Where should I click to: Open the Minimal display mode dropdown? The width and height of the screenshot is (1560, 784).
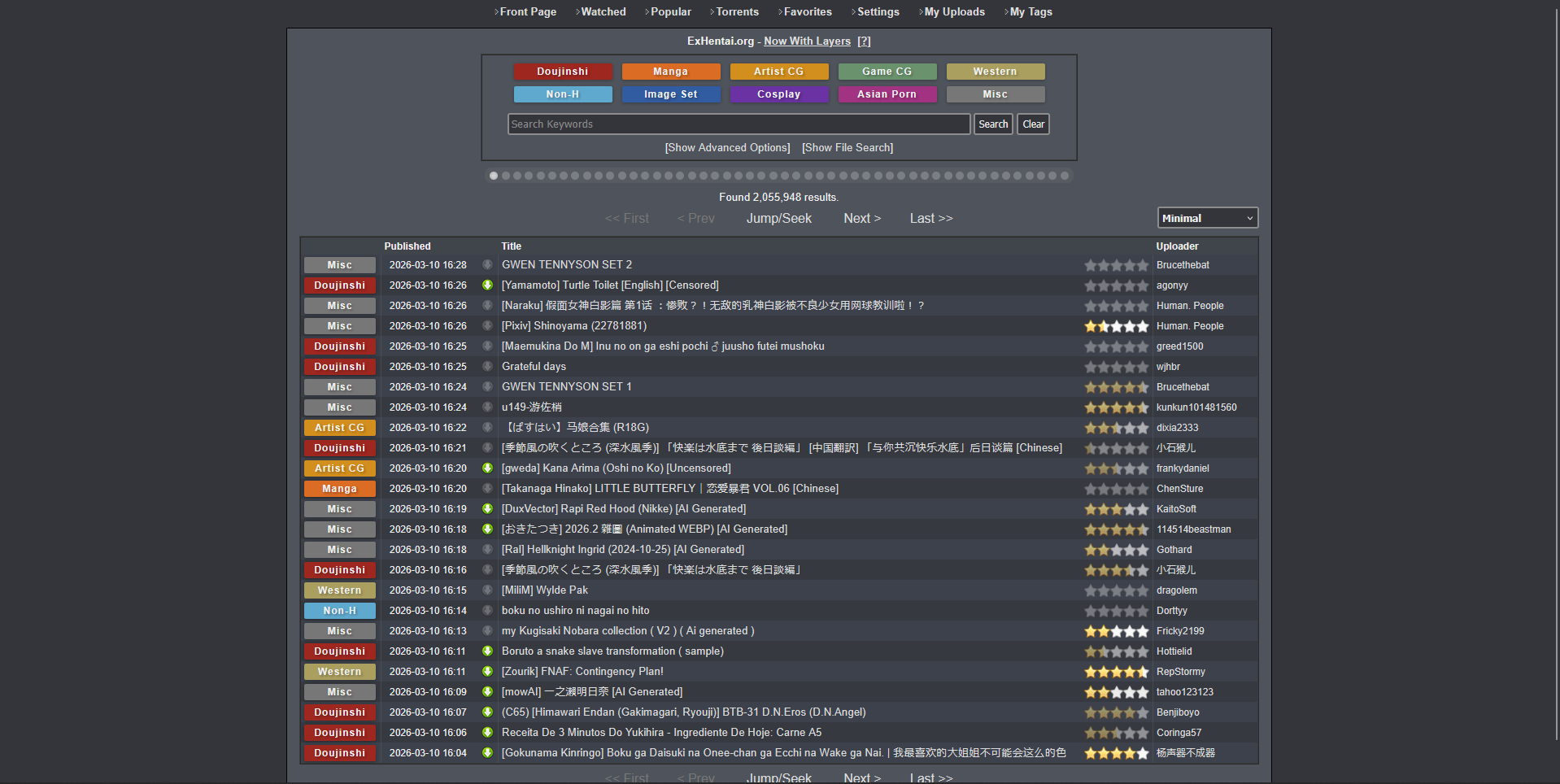coord(1208,218)
